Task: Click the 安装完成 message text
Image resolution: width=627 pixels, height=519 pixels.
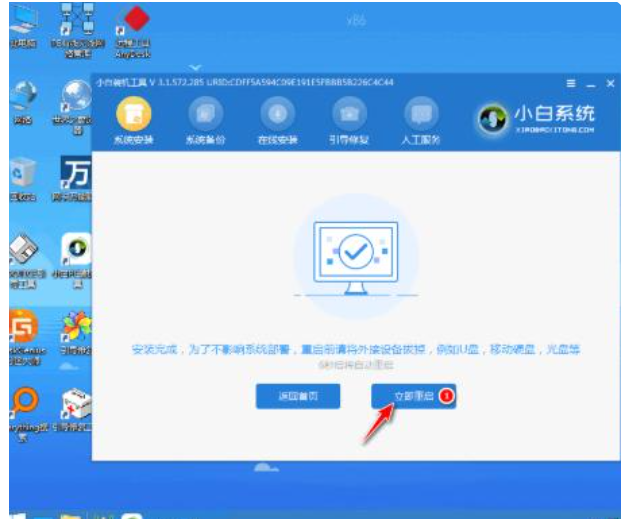Action: (x=355, y=349)
